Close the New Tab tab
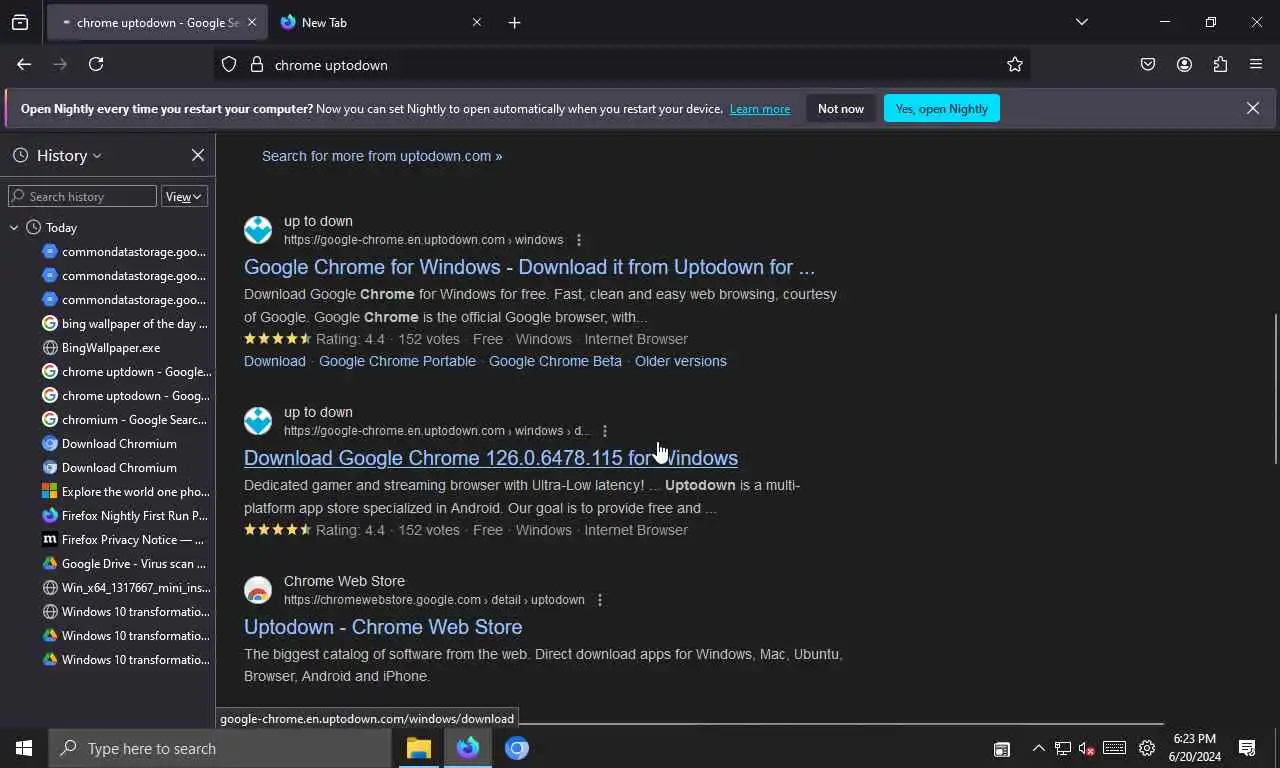The image size is (1280, 768). [476, 22]
